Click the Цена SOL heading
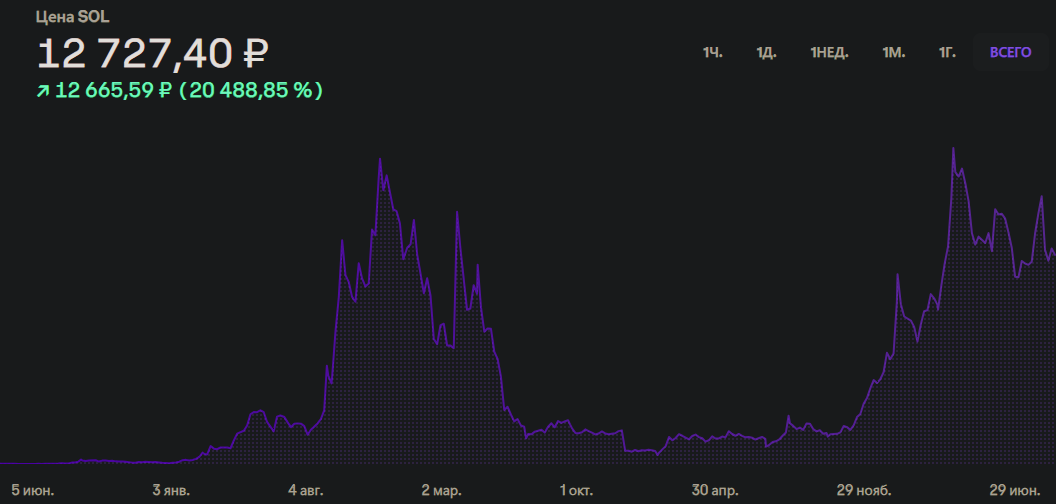Screen dimensions: 1056x504 [x=73, y=18]
